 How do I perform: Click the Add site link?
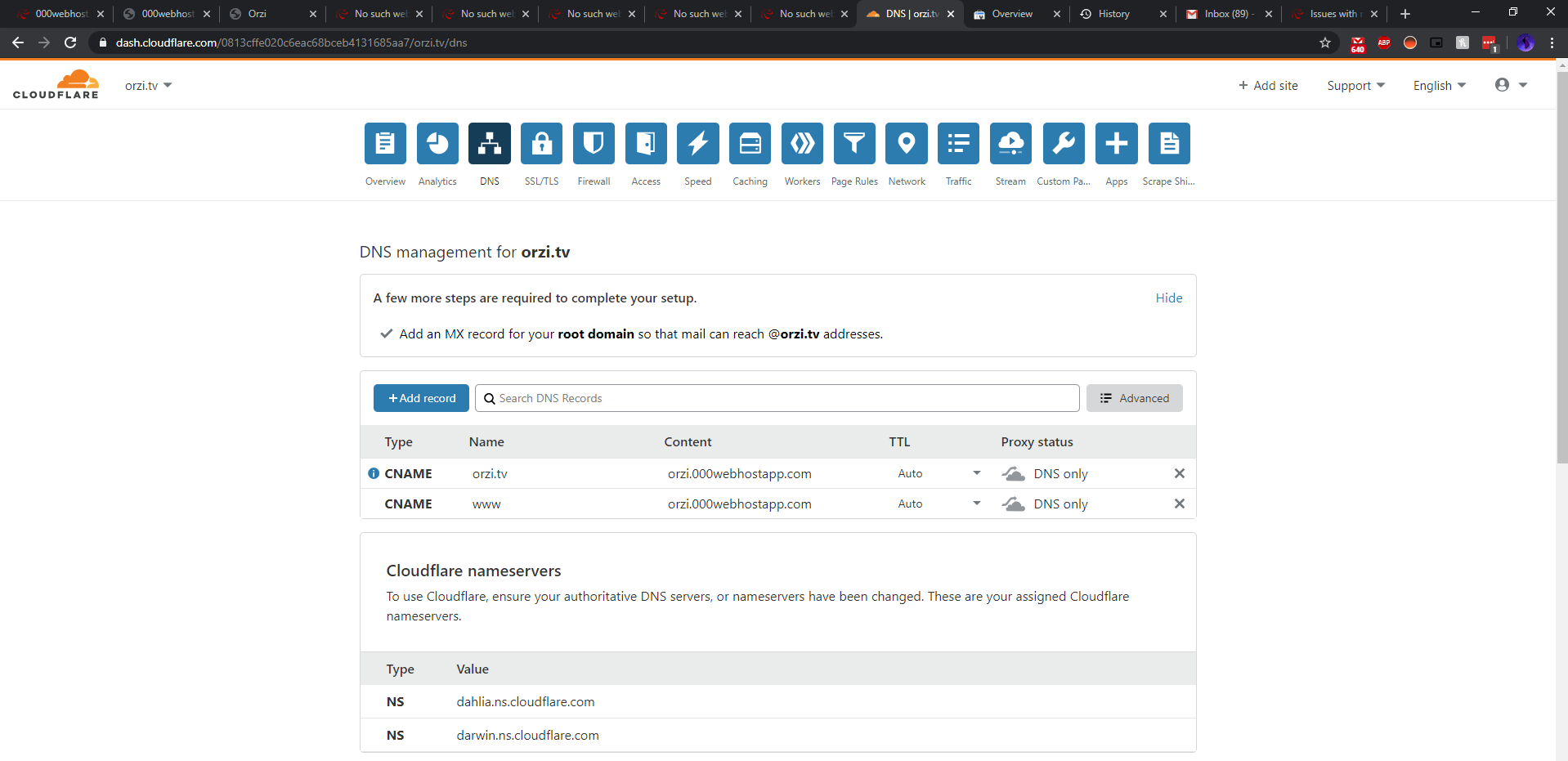click(1268, 86)
